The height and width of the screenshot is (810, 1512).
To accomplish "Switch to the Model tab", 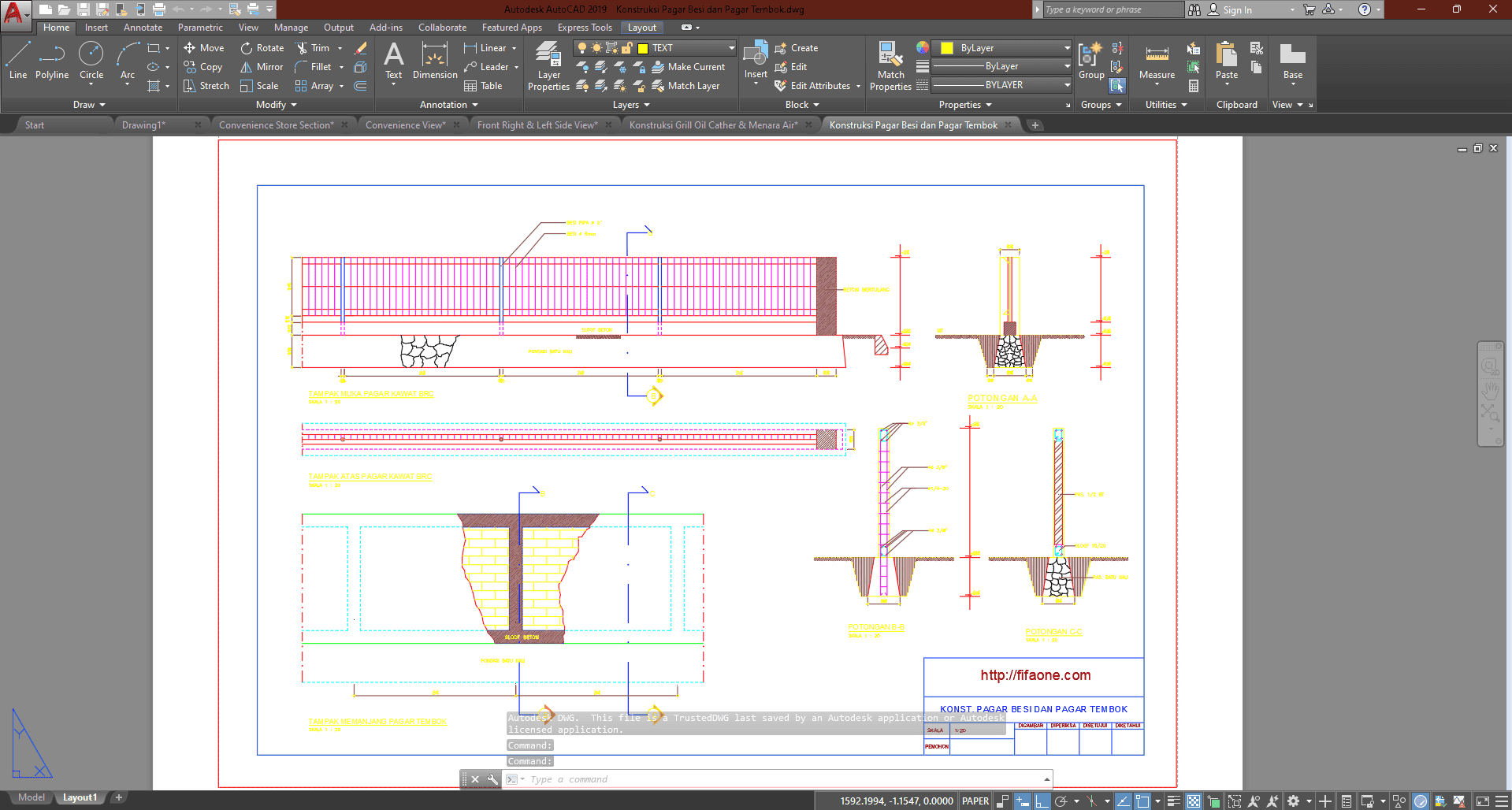I will [32, 797].
